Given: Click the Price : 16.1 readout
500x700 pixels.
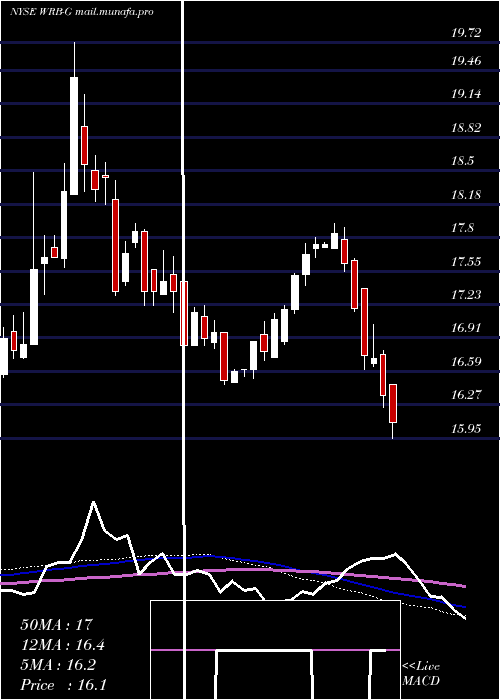Looking at the screenshot, I should (63, 685).
